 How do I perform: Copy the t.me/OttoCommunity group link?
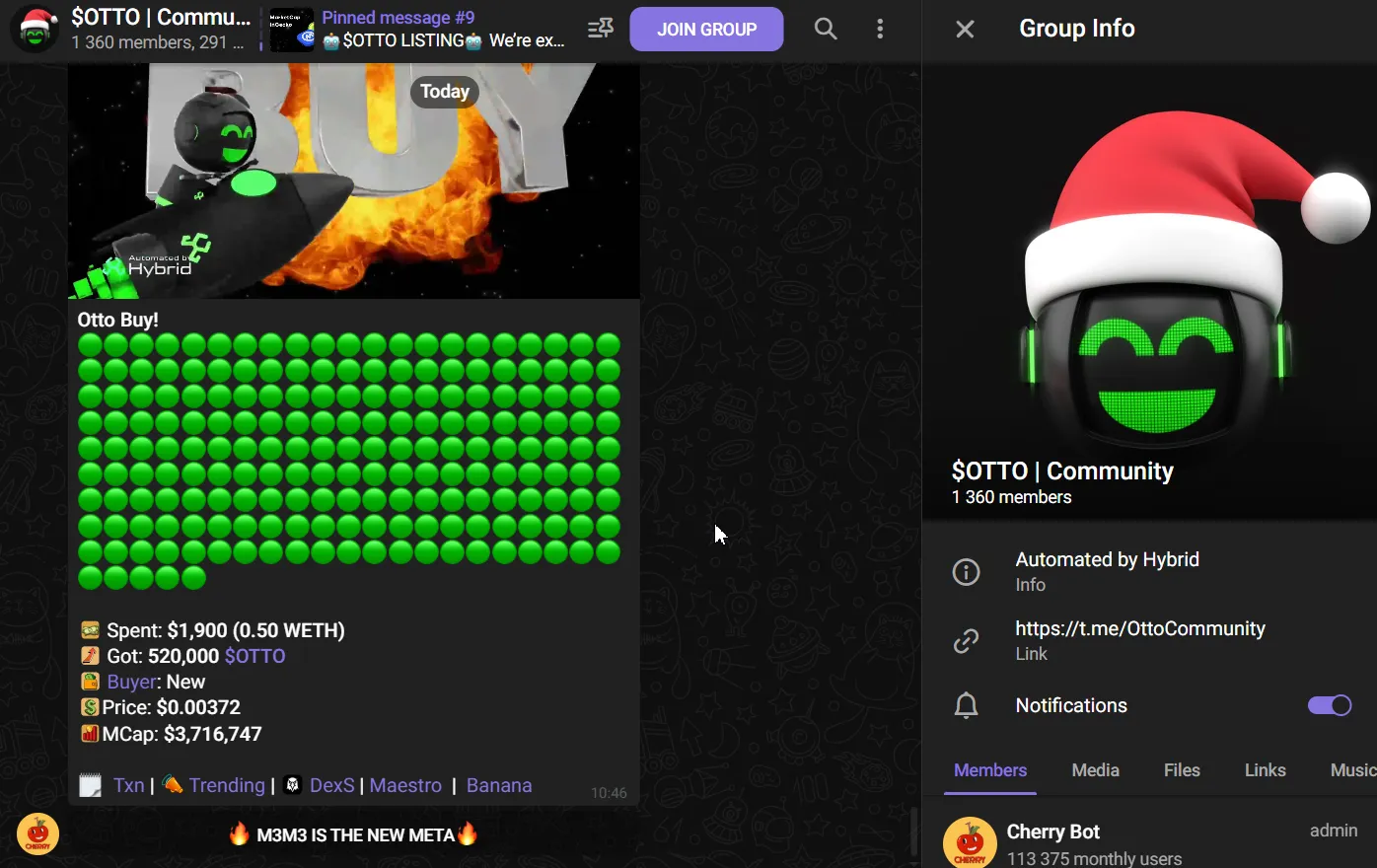pyautogui.click(x=1140, y=628)
